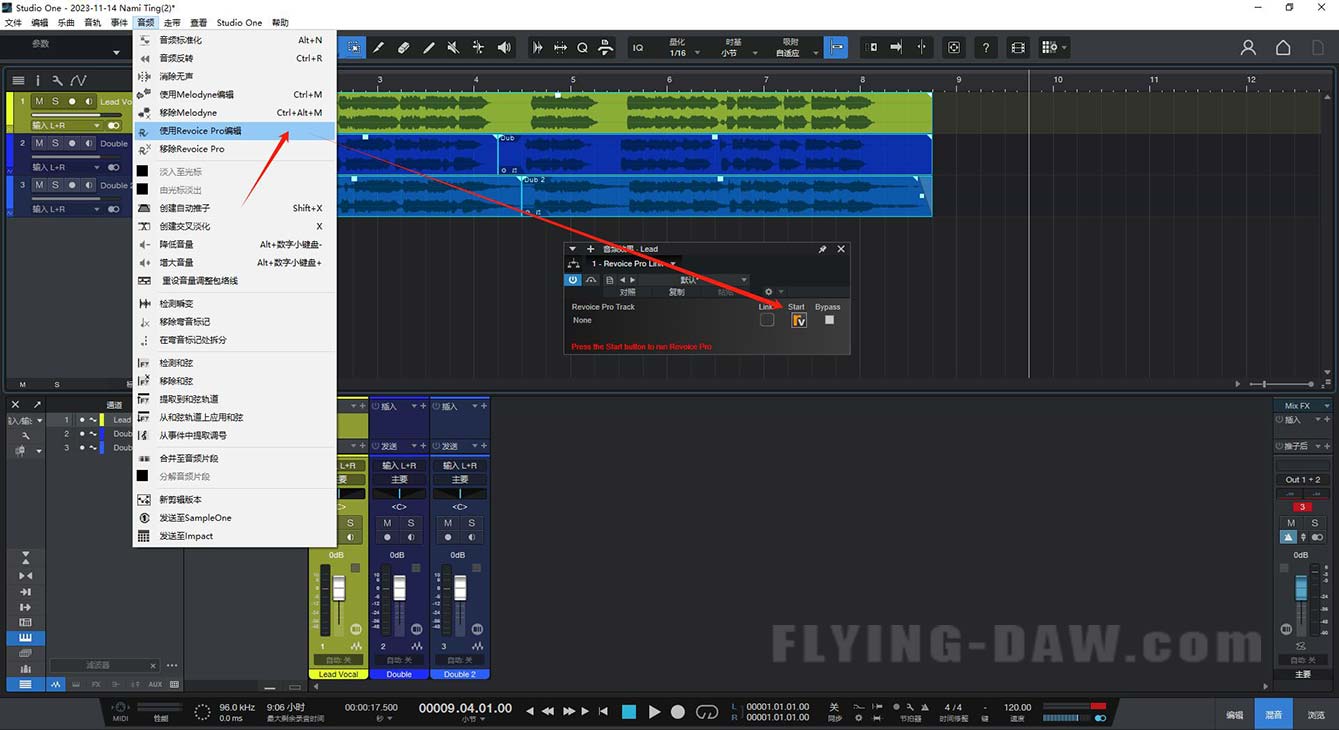Choose 音频标准化 menu entry
The width and height of the screenshot is (1339, 730).
(x=234, y=40)
